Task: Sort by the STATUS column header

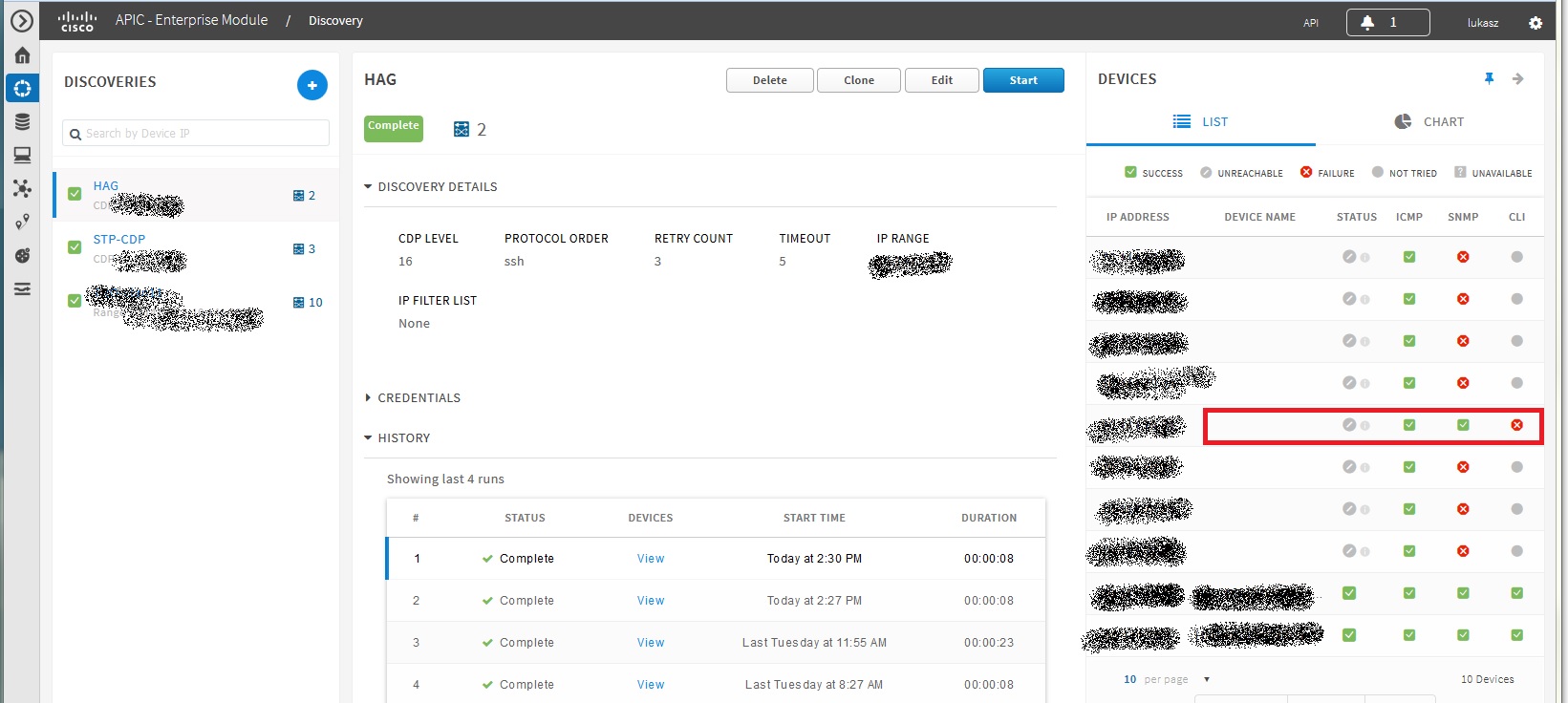Action: pyautogui.click(x=1357, y=217)
